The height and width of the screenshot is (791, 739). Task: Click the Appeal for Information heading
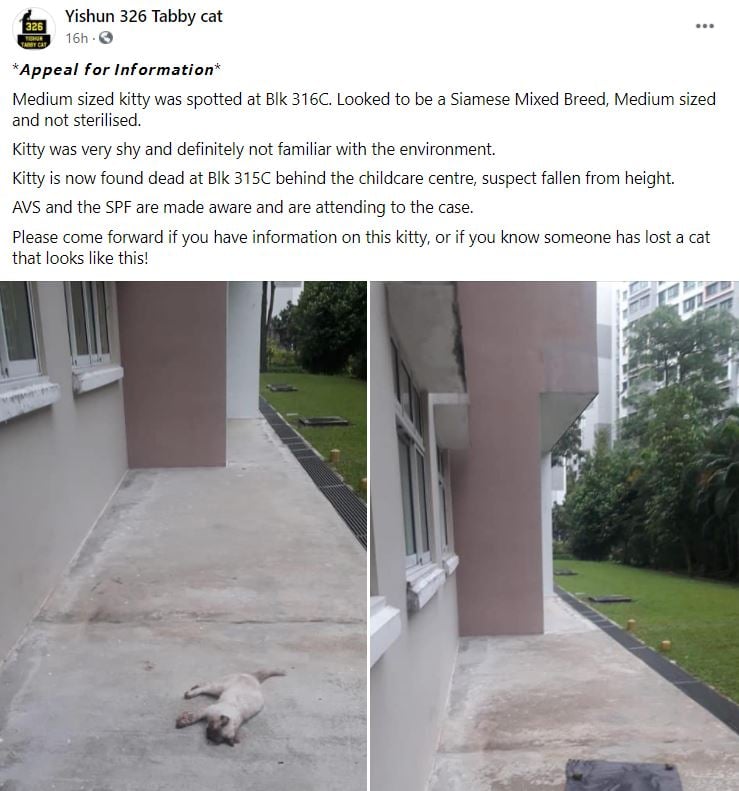point(117,70)
